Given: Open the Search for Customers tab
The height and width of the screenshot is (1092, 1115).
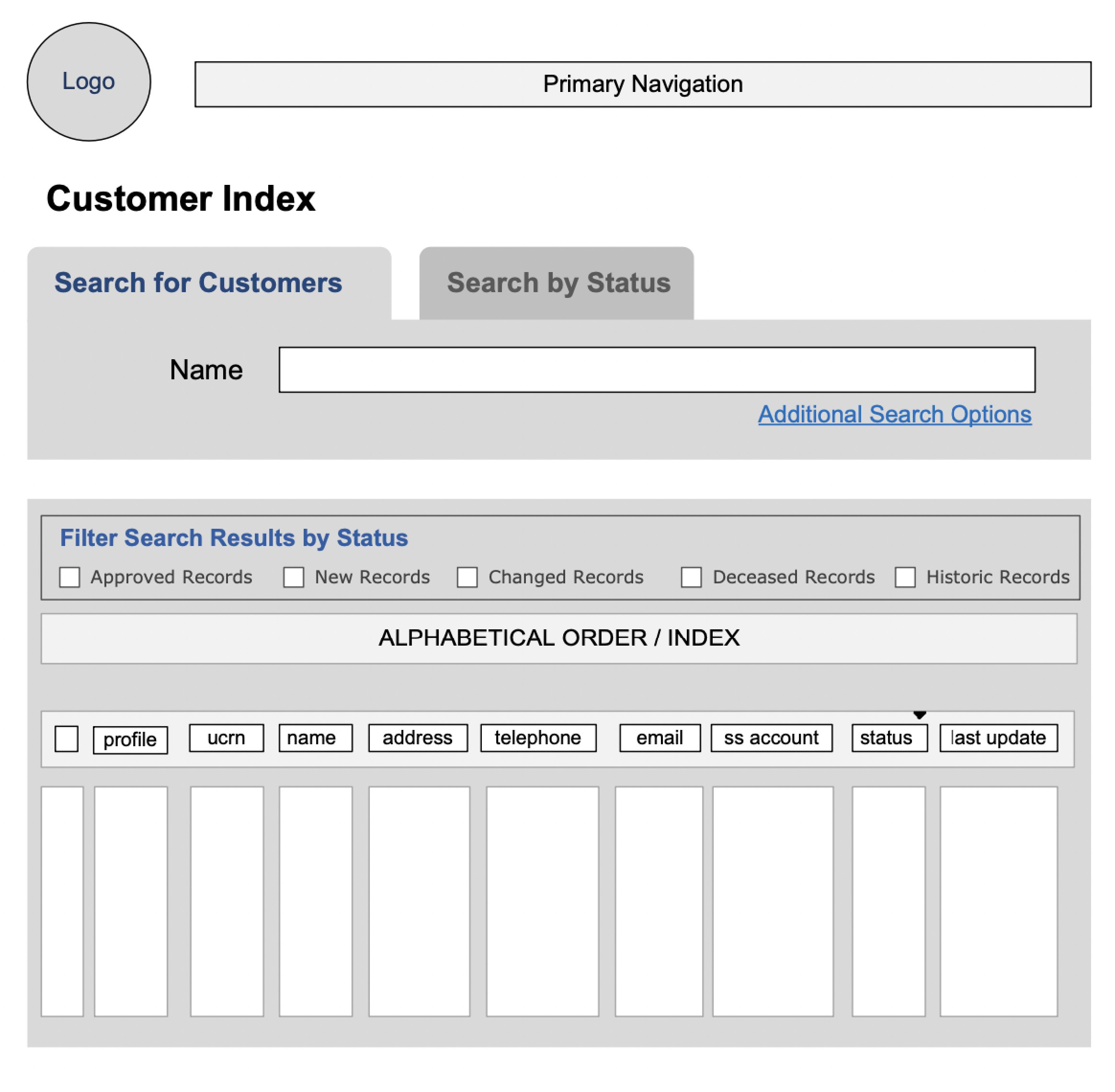Looking at the screenshot, I should coord(209,284).
